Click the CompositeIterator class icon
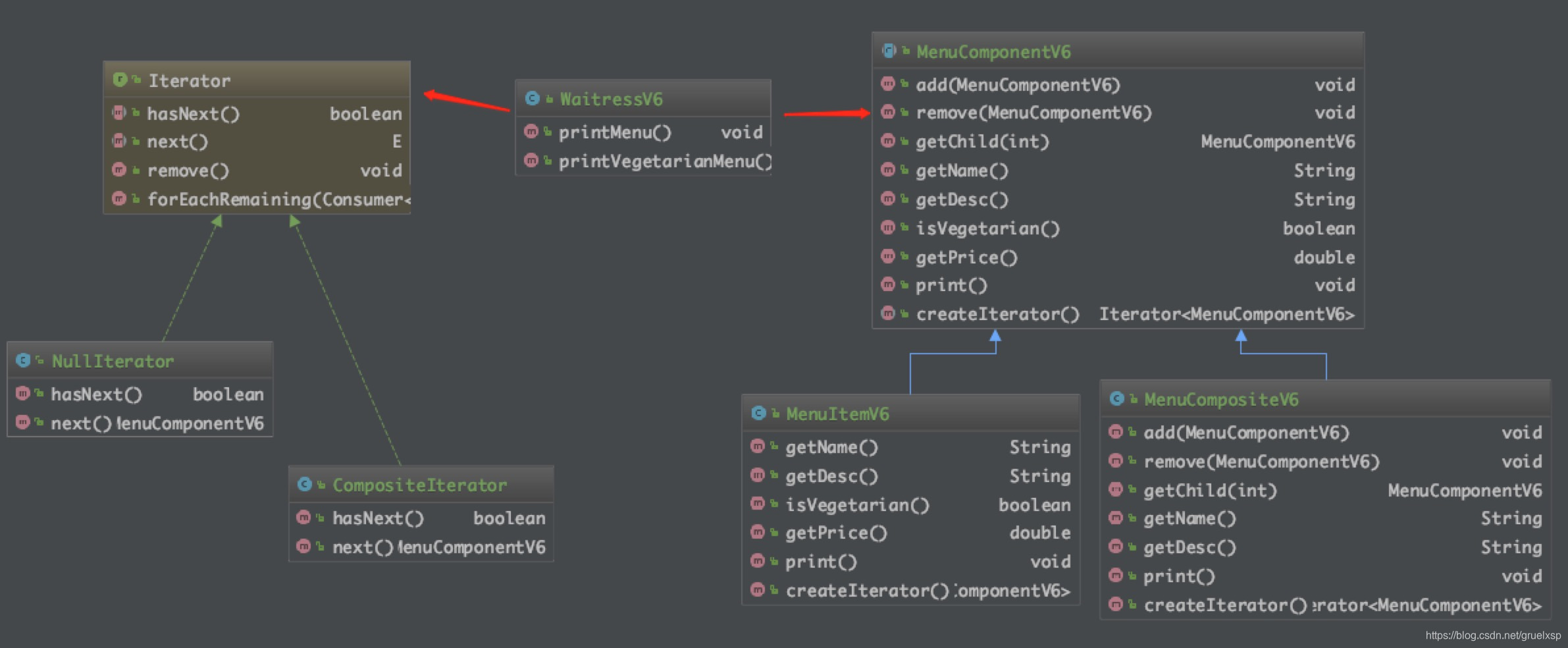1568x648 pixels. pyautogui.click(x=304, y=484)
